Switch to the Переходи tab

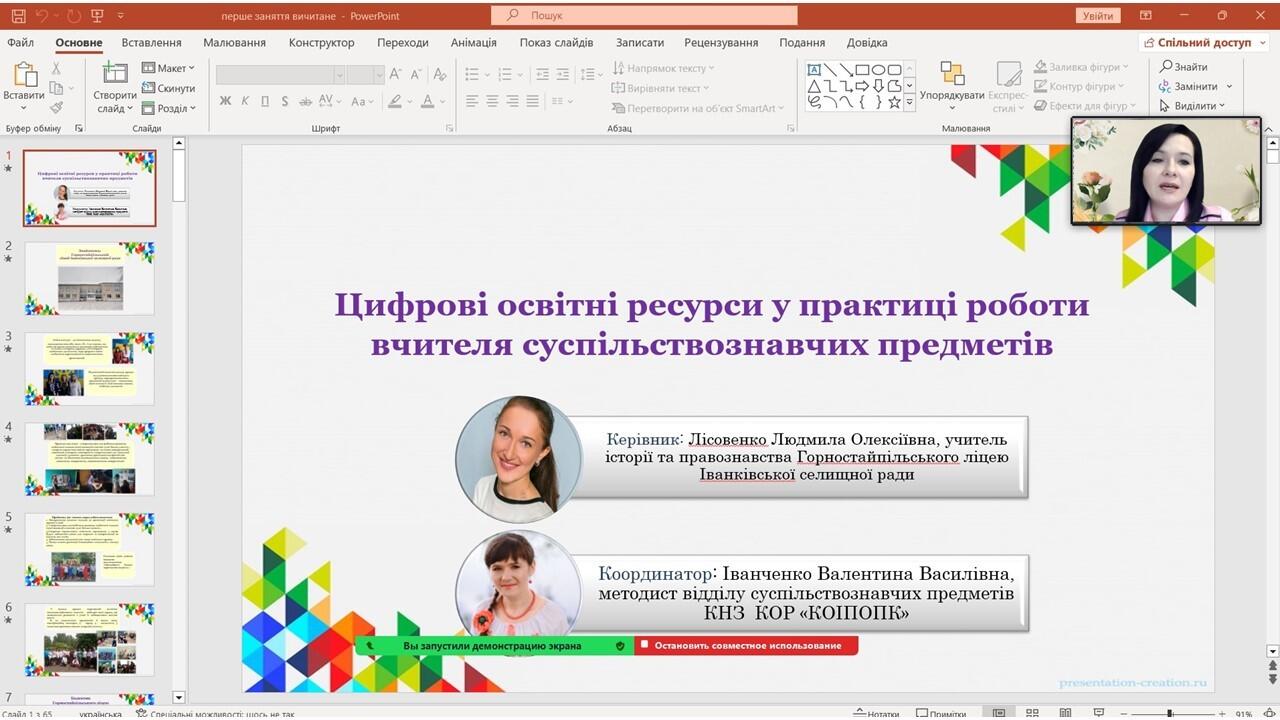coord(402,43)
